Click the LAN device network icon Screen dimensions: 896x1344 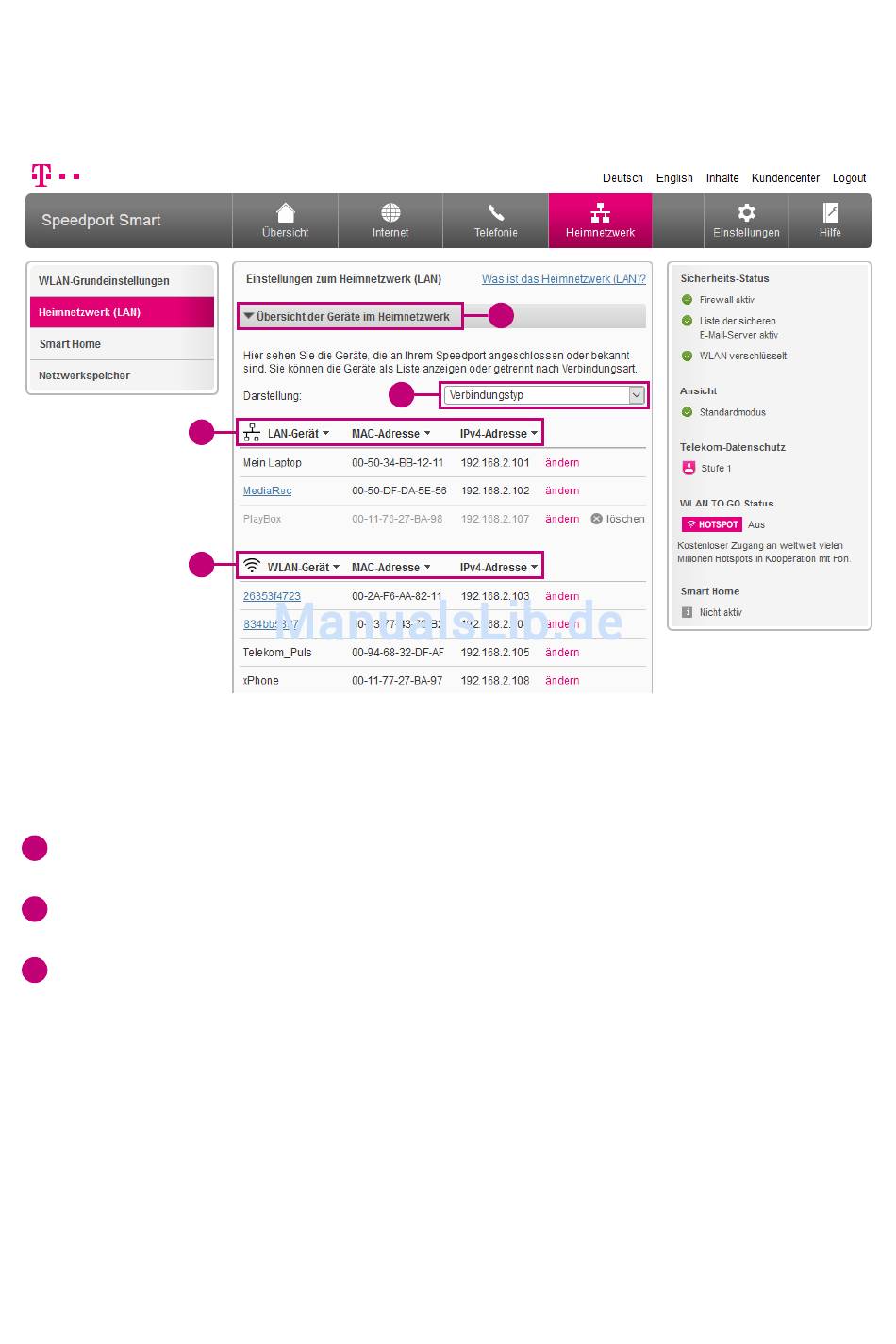[252, 433]
